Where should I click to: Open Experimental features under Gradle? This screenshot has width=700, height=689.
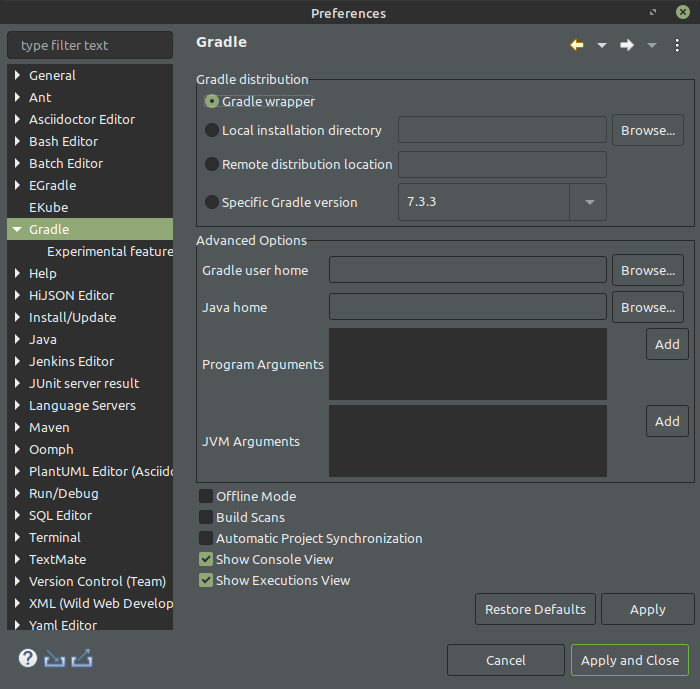(110, 251)
